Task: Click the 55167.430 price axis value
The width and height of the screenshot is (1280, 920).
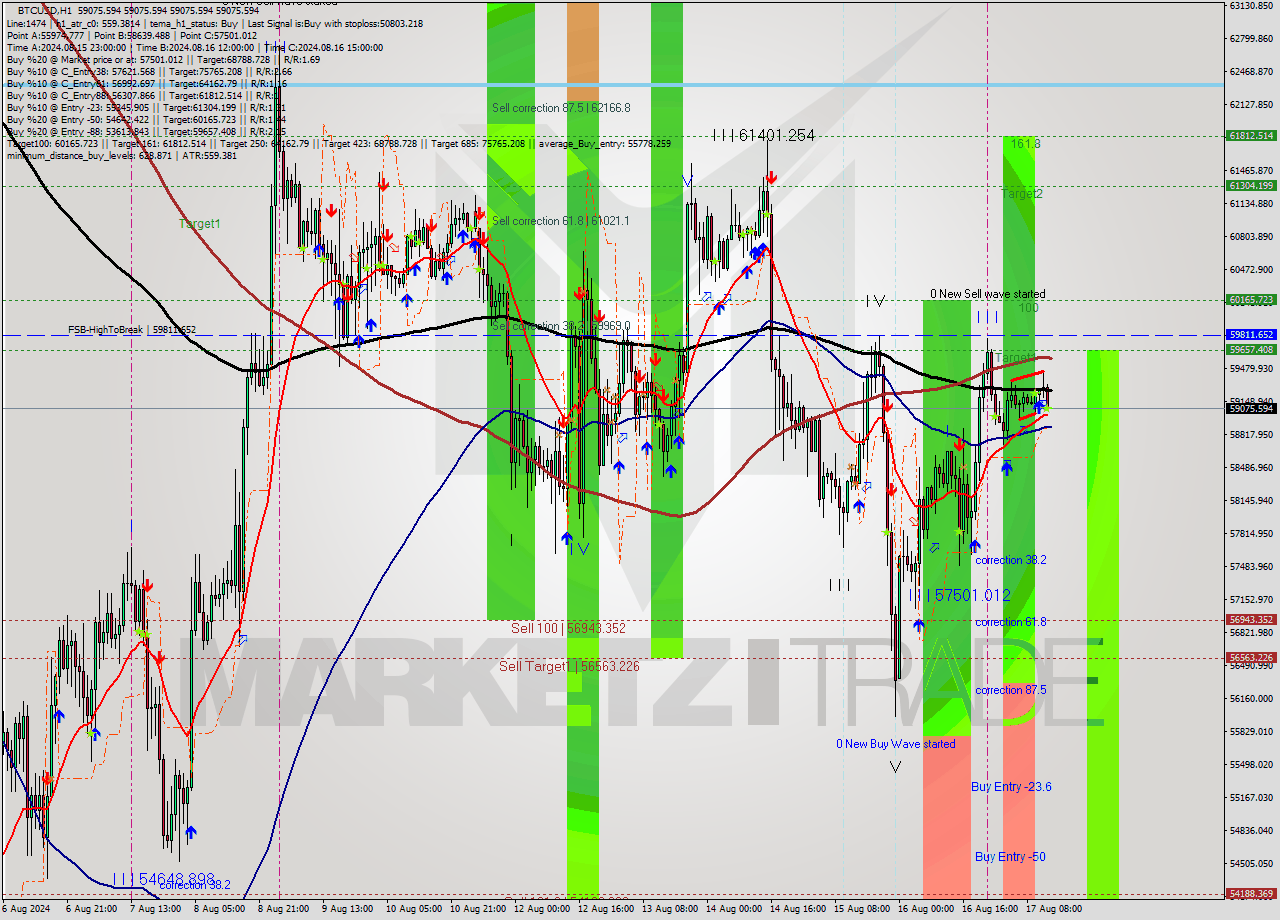Action: point(1251,797)
